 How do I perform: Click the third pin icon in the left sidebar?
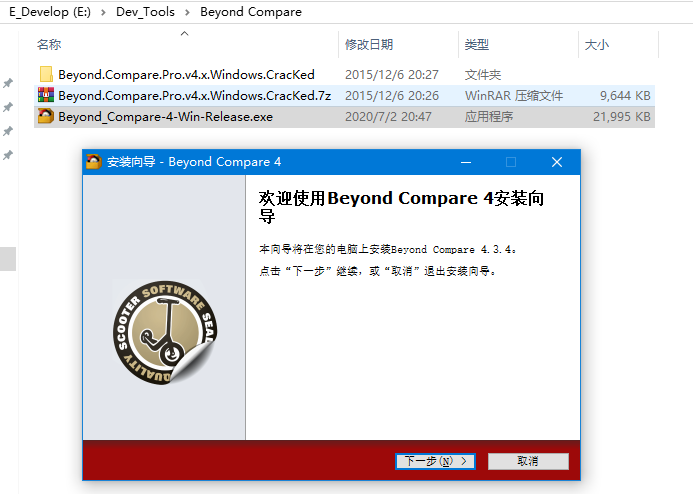coord(8,131)
